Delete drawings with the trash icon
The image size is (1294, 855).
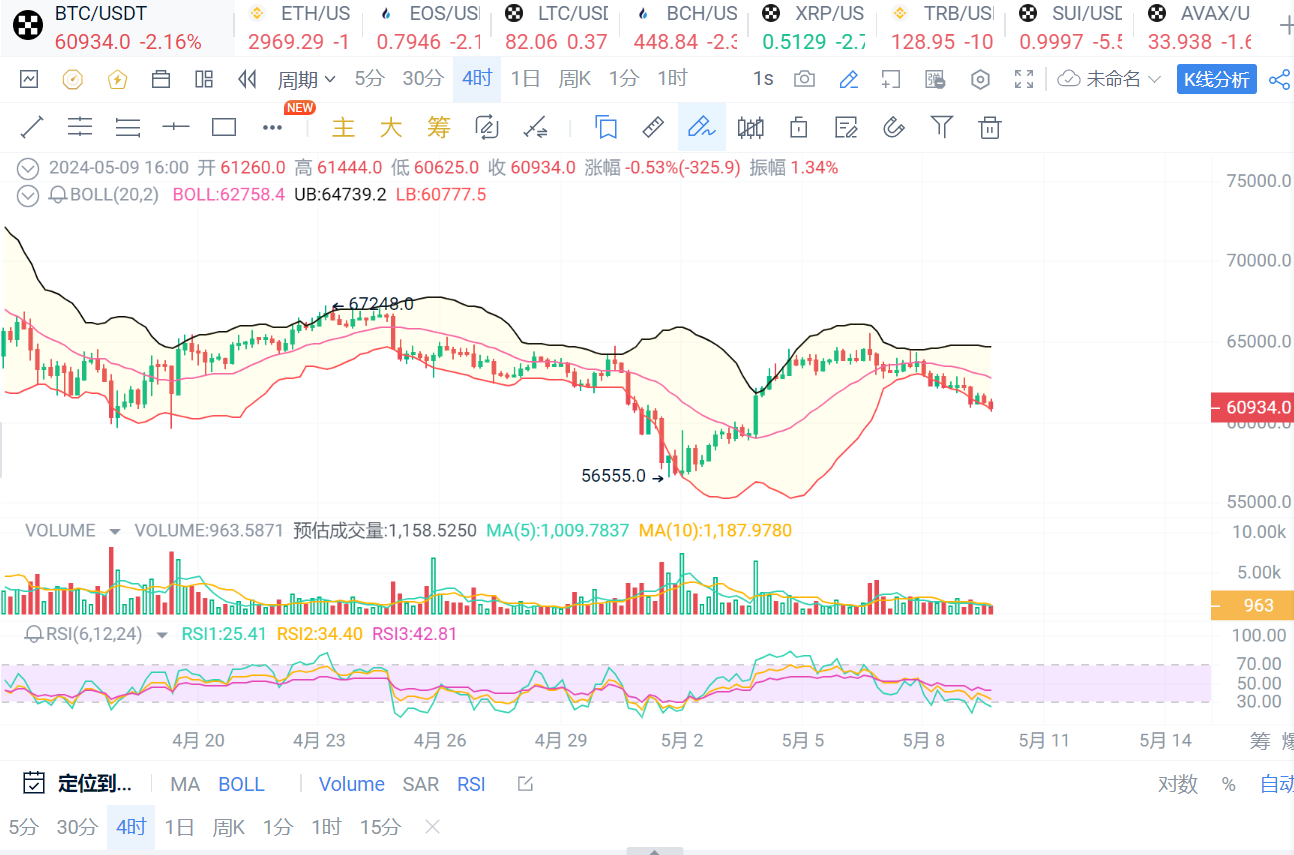989,127
